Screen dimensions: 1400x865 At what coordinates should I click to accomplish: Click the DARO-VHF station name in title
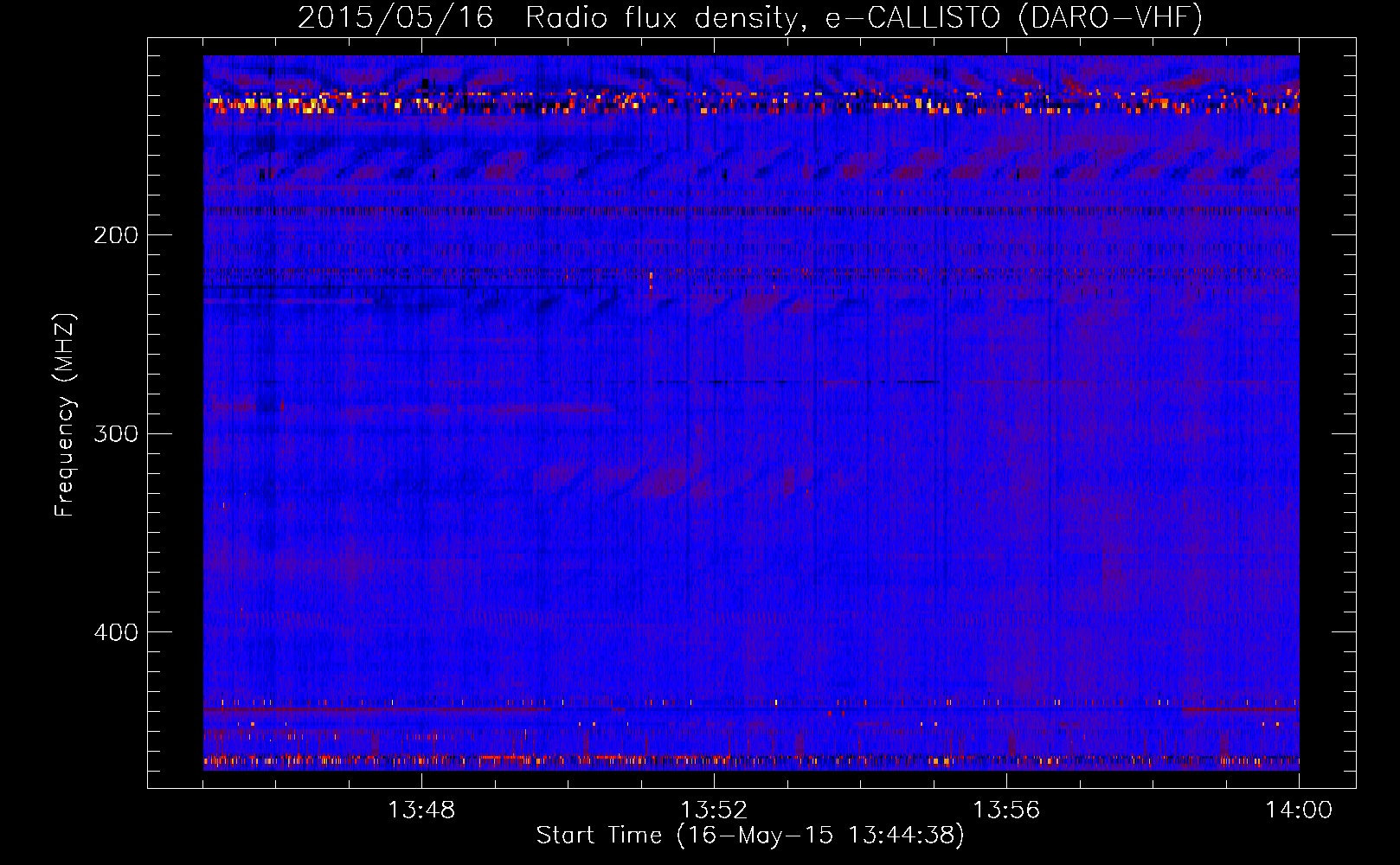pos(1110,17)
